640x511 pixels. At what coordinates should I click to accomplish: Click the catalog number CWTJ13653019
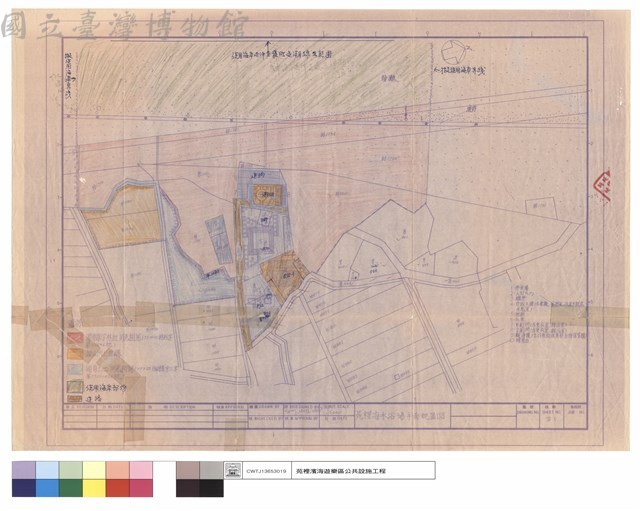coord(266,471)
